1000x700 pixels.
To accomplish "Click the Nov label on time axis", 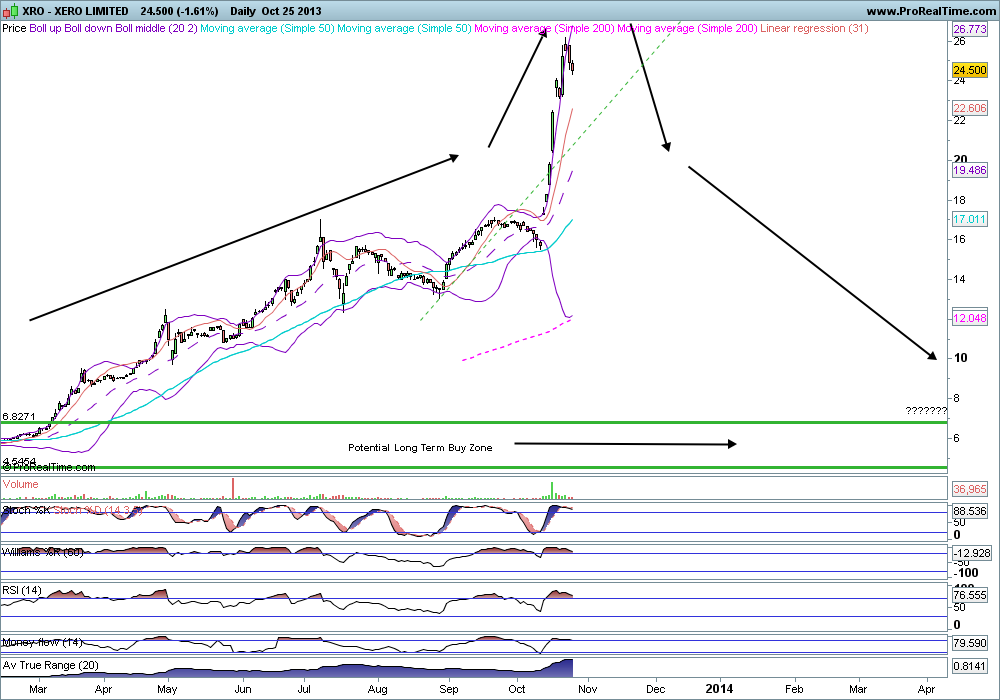I will click(587, 689).
